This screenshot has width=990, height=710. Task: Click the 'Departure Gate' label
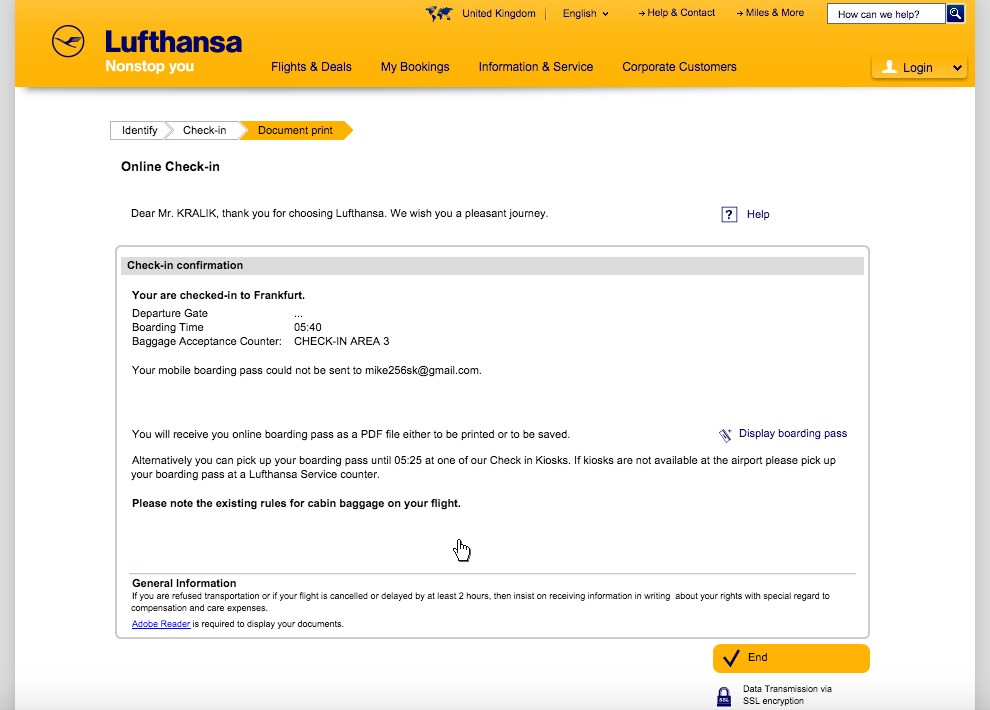click(x=170, y=314)
